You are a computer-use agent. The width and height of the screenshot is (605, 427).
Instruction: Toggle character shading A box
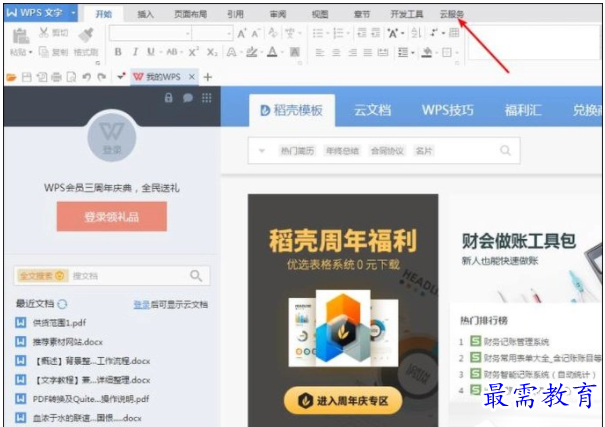point(295,52)
